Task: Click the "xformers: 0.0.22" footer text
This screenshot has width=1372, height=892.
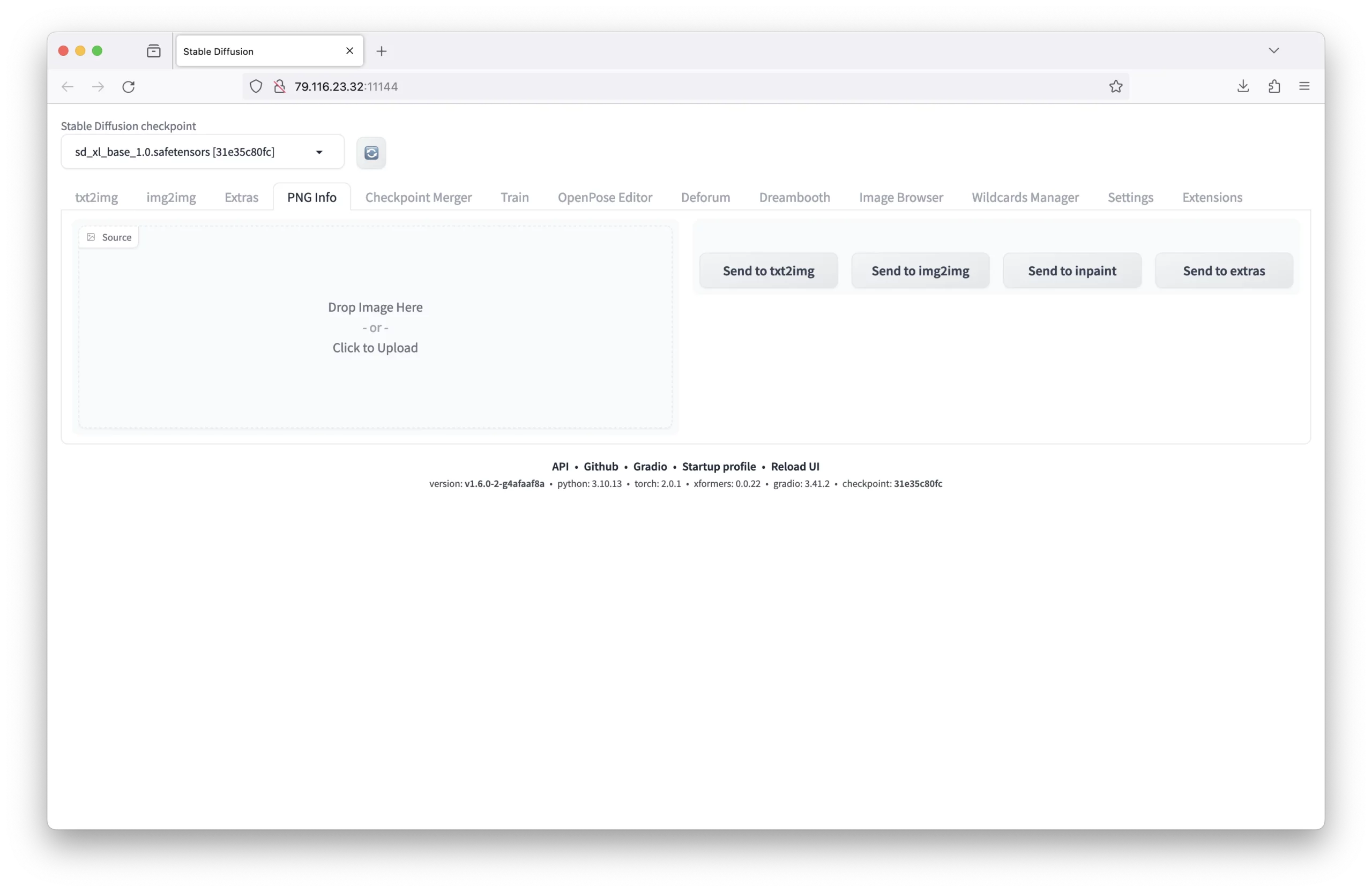Action: [727, 484]
